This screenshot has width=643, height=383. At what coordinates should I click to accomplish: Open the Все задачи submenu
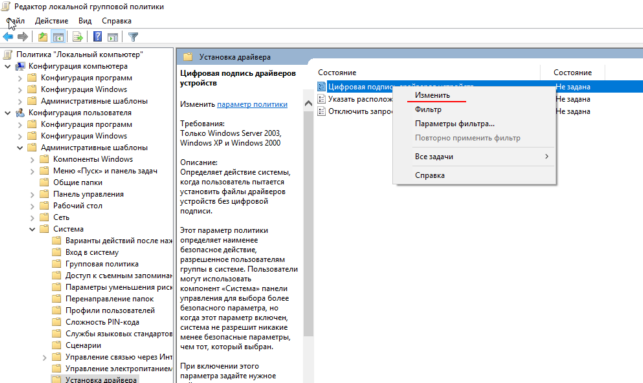pyautogui.click(x=474, y=156)
